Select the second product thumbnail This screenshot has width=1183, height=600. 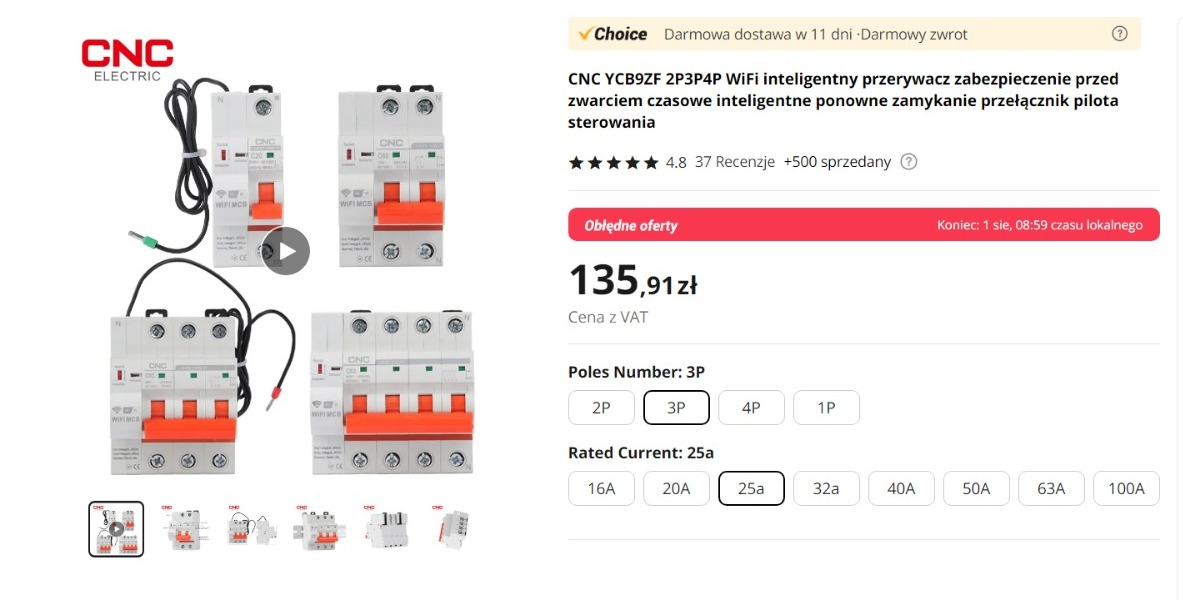pyautogui.click(x=183, y=529)
